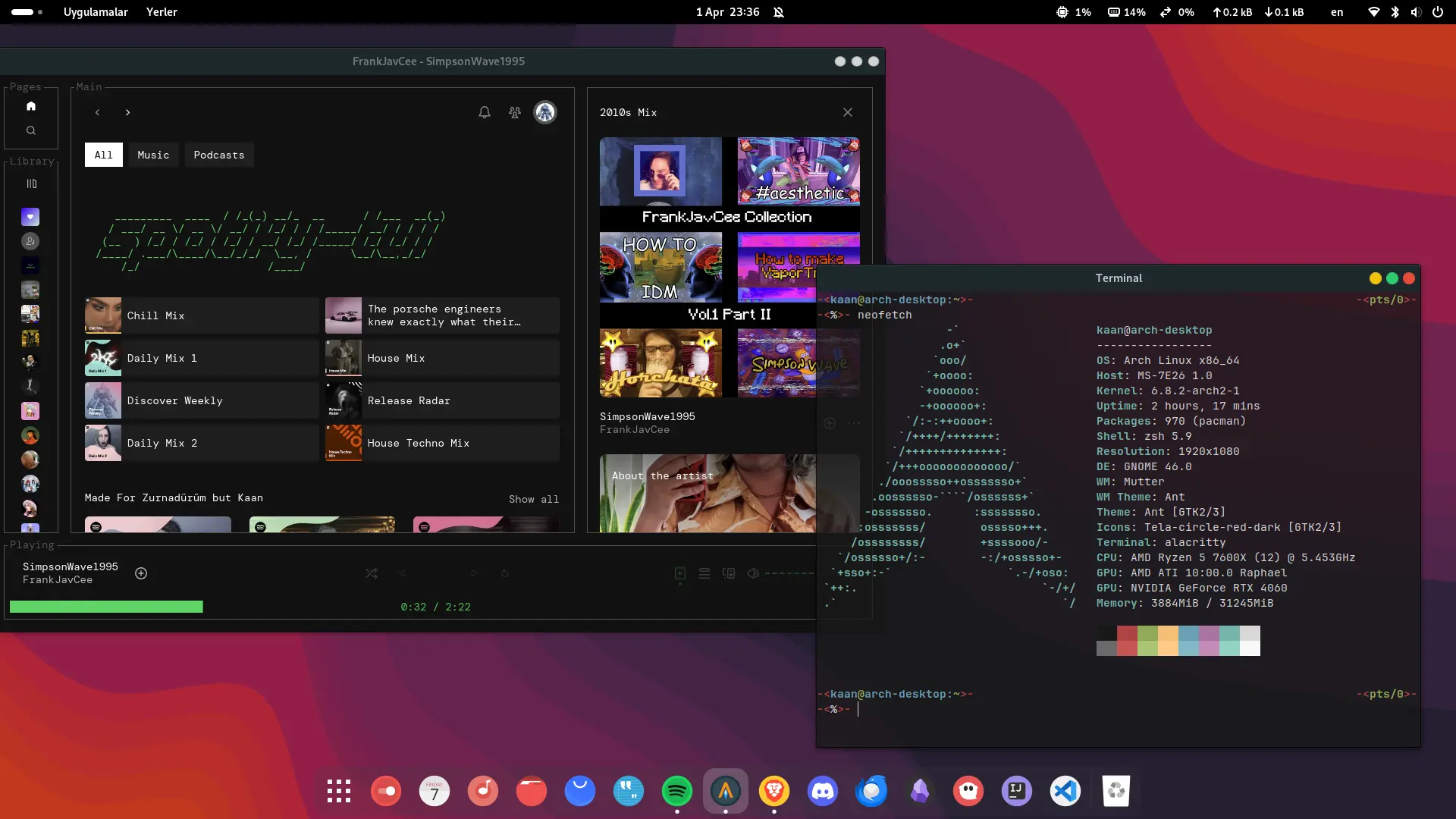
Task: Click the Bluetooth icon in top bar
Action: (1395, 12)
